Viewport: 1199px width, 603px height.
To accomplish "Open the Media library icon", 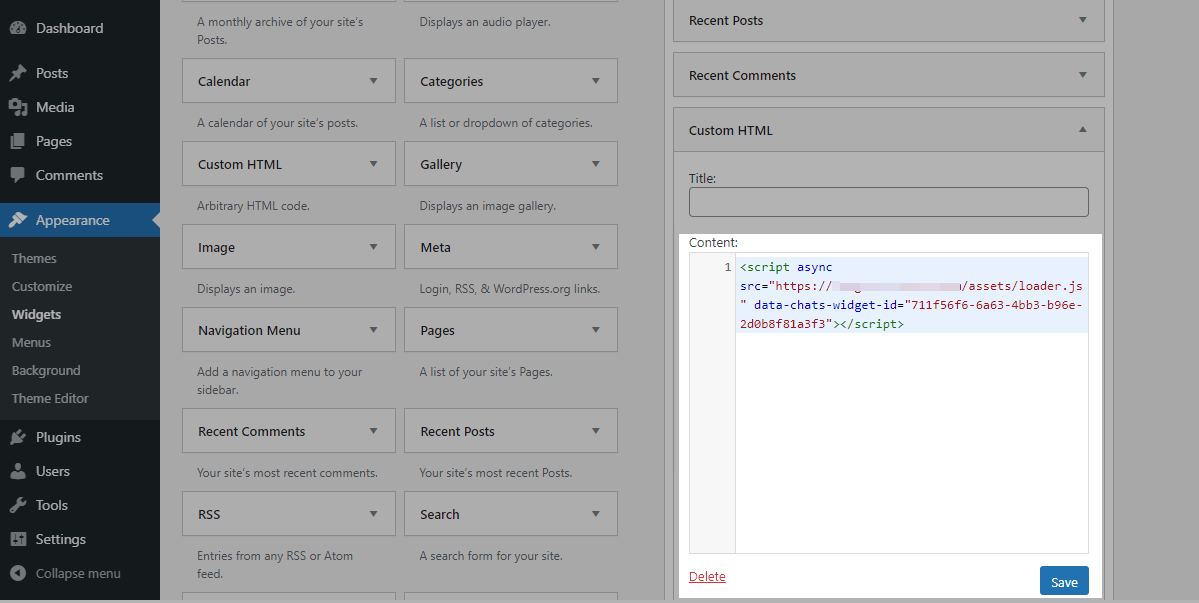I will click(18, 107).
